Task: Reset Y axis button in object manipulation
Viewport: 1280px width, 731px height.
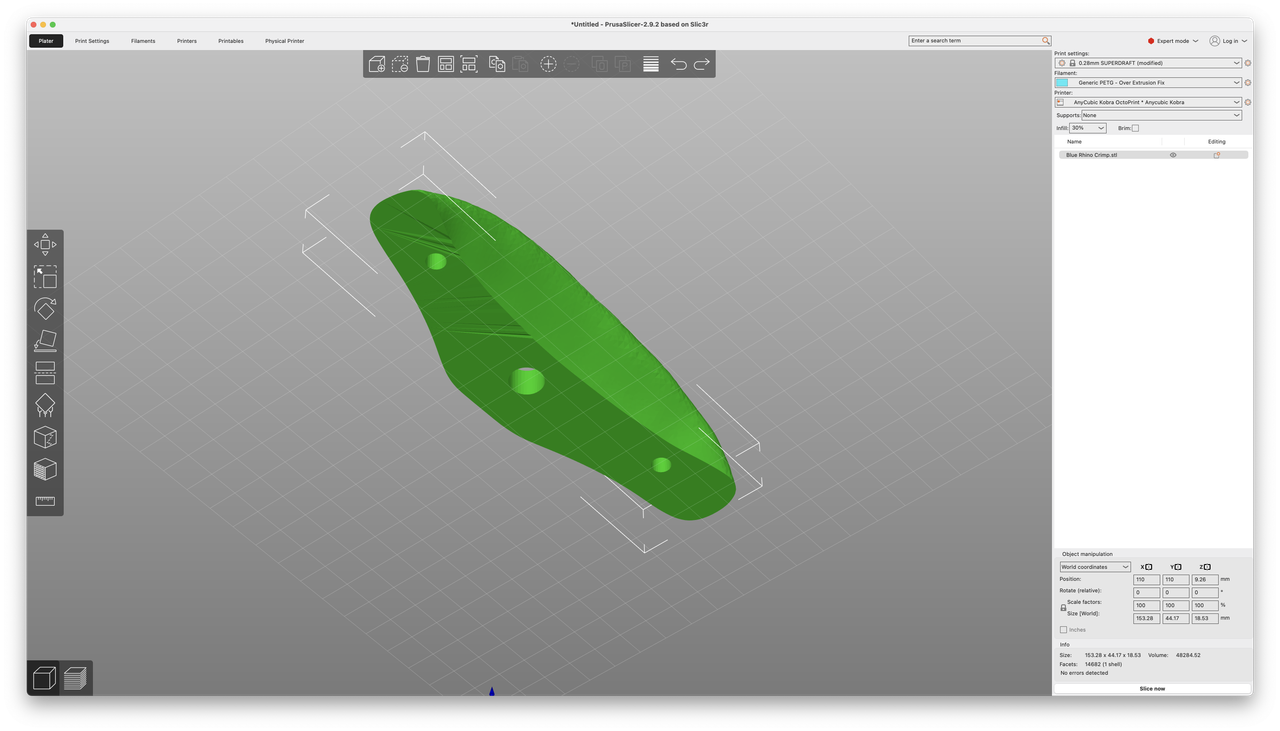Action: pyautogui.click(x=1176, y=567)
